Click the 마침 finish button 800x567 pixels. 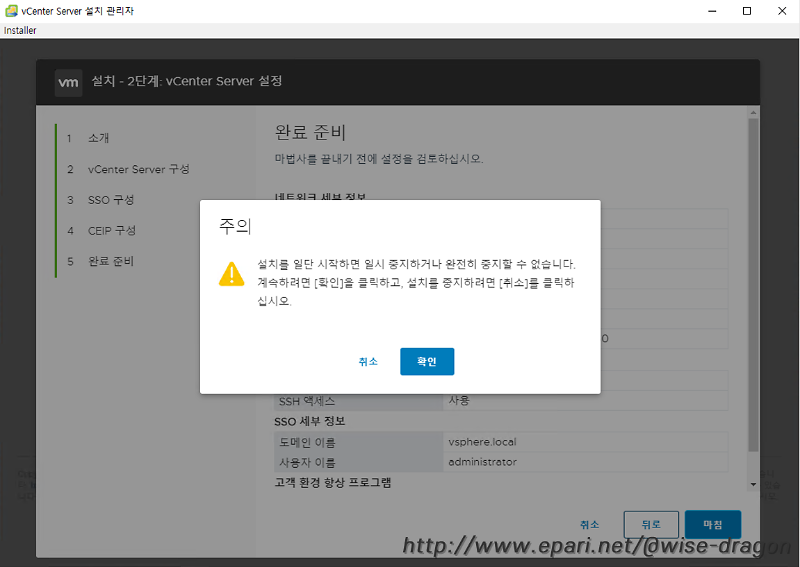(713, 524)
